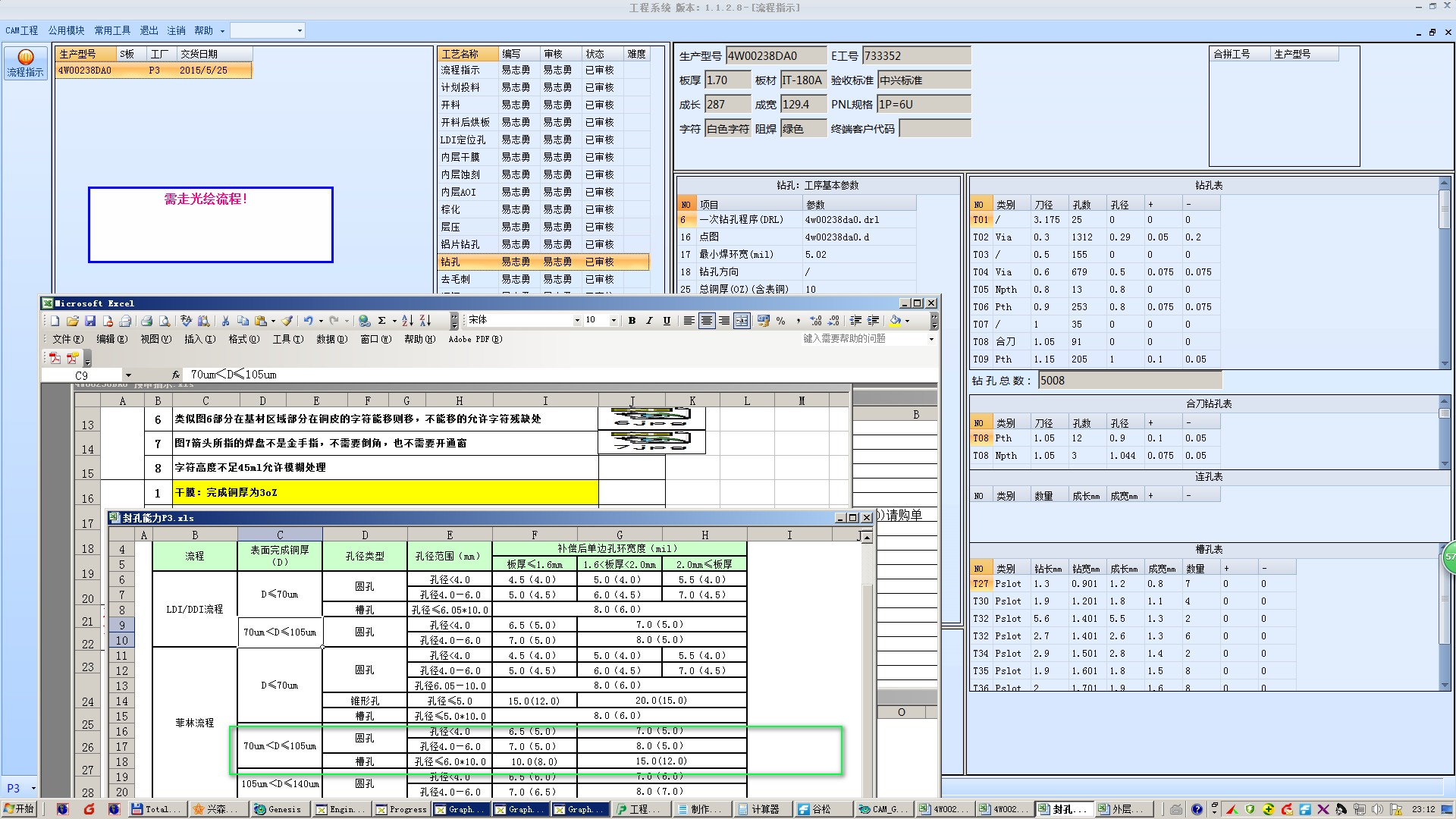Click the Excel print icon
This screenshot has height=819, width=1456.
click(146, 321)
